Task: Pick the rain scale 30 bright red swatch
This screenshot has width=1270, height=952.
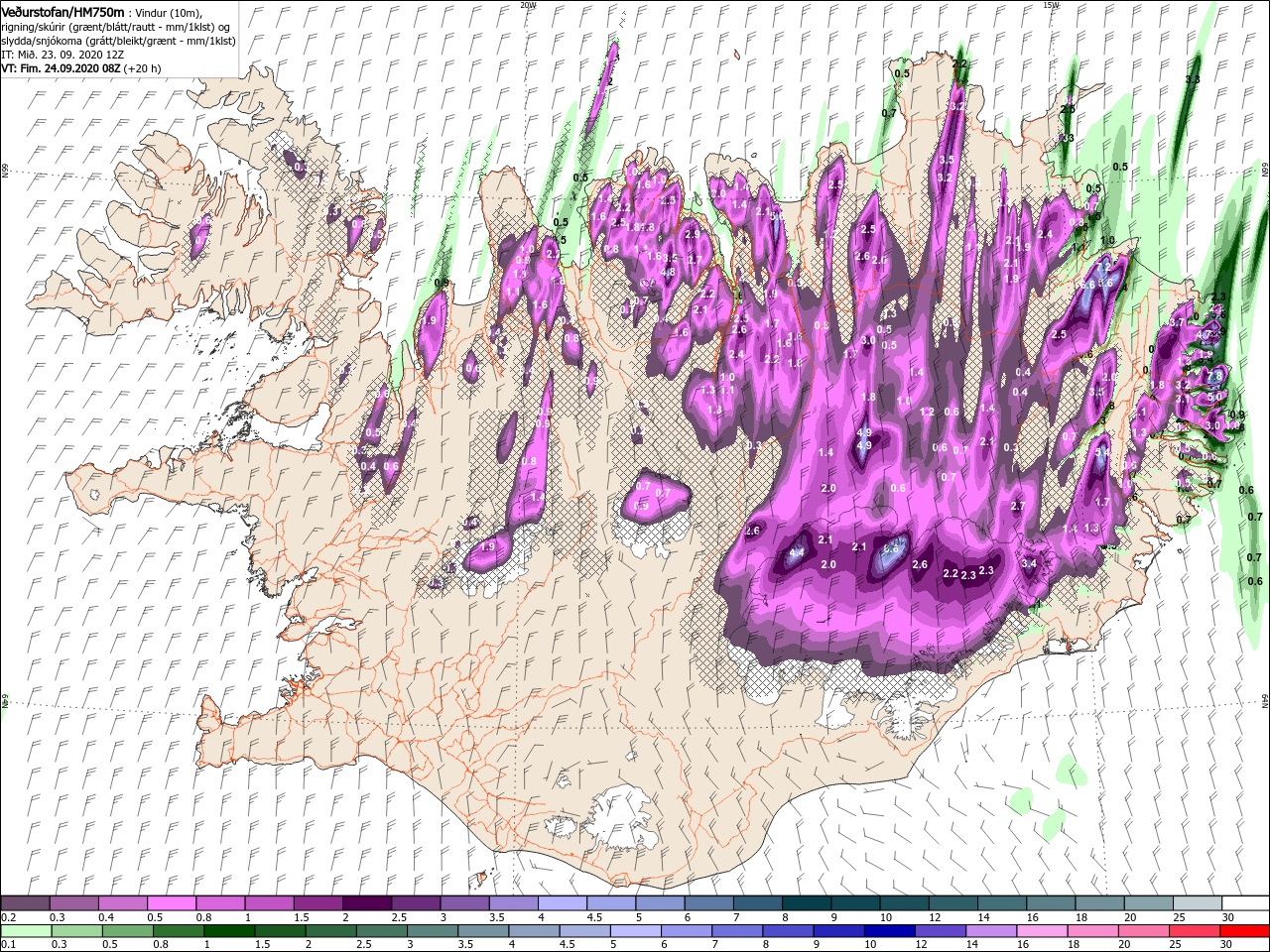Action: 1244,931
